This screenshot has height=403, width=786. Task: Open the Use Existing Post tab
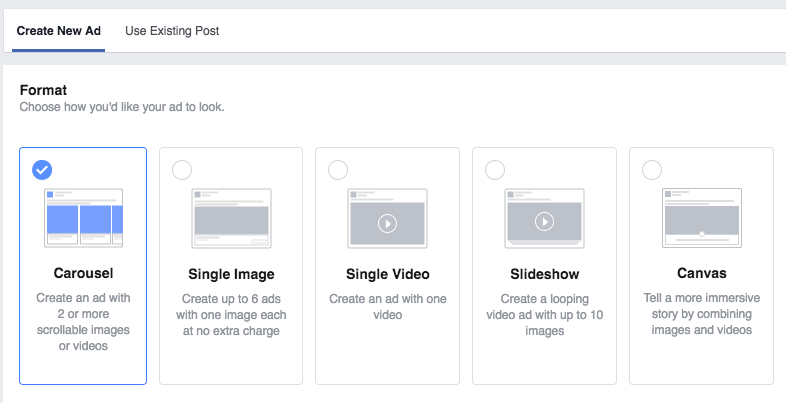point(172,31)
